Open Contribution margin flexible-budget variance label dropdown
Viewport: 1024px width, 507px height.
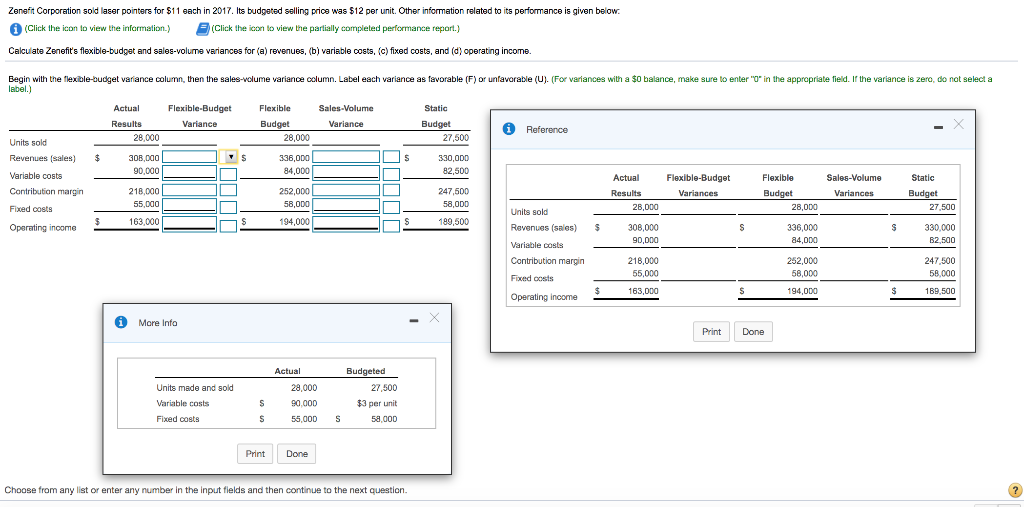coord(229,191)
